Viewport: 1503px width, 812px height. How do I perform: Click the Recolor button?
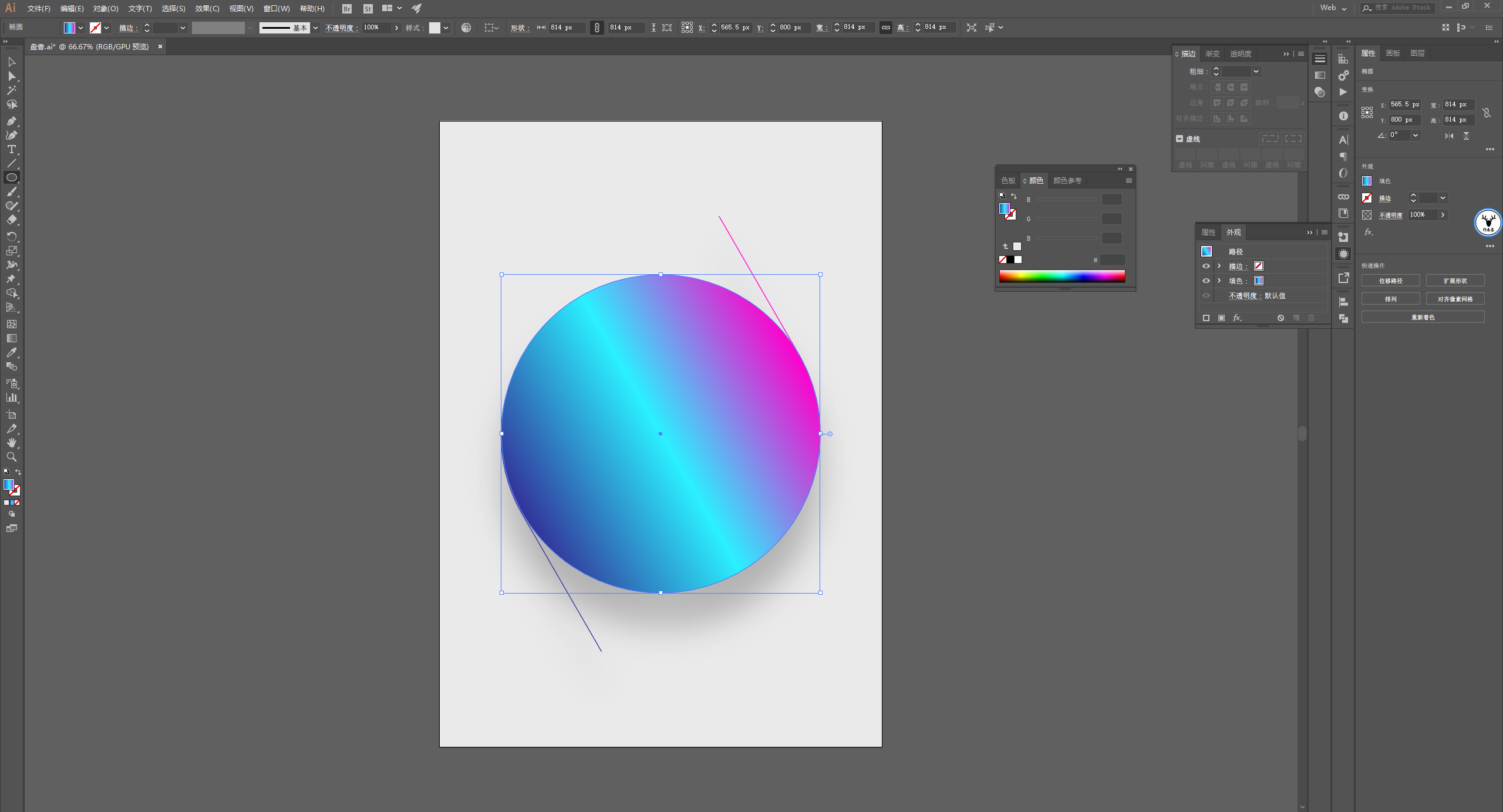tap(1423, 317)
